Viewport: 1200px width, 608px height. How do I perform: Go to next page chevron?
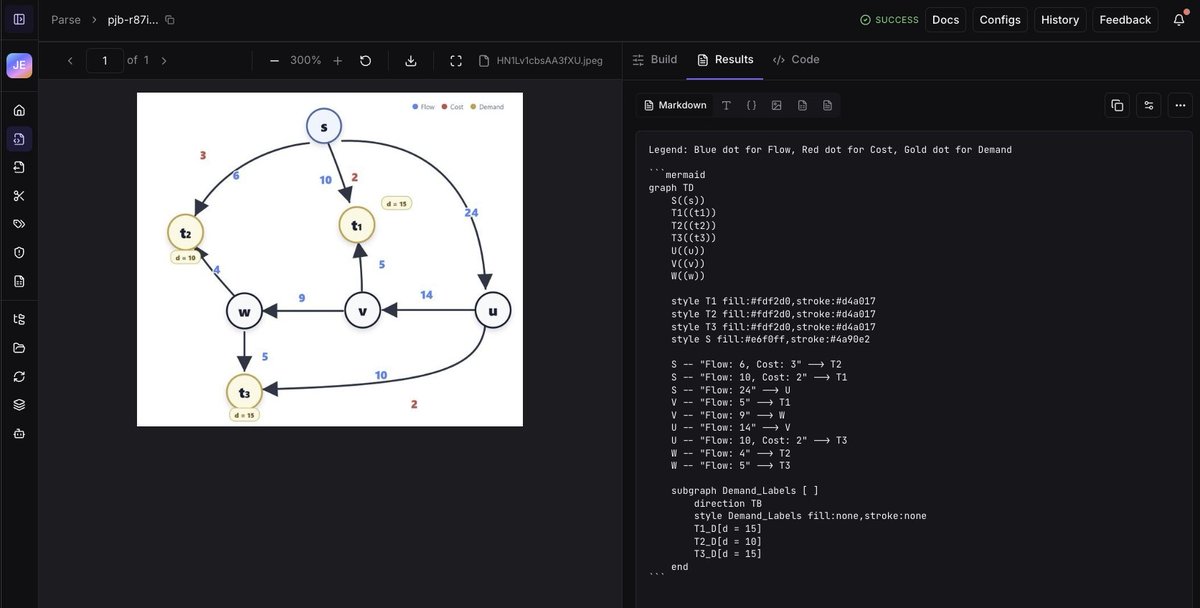164,60
